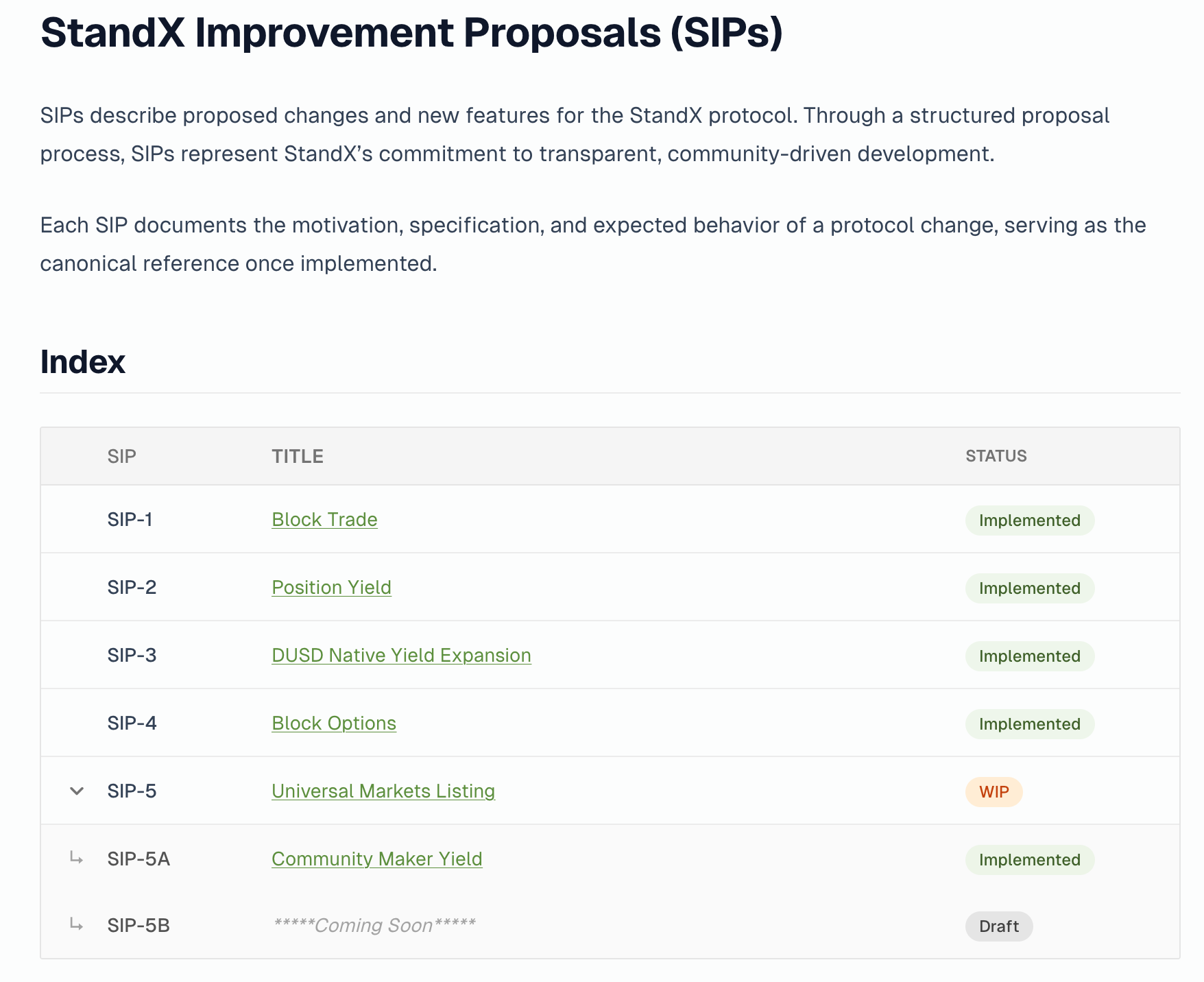
Task: Click the STATUS column header
Action: [x=996, y=456]
